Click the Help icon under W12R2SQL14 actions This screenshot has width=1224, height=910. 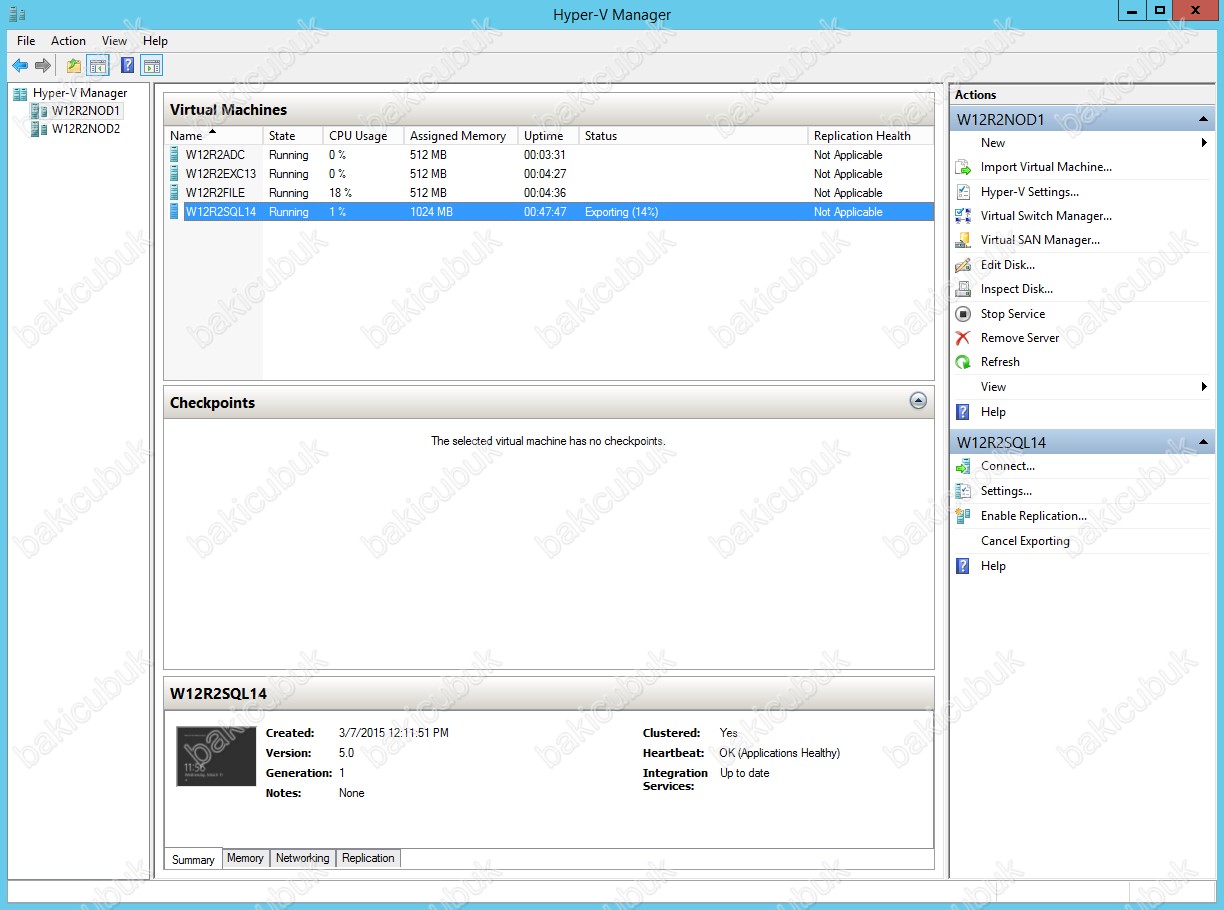[x=963, y=566]
